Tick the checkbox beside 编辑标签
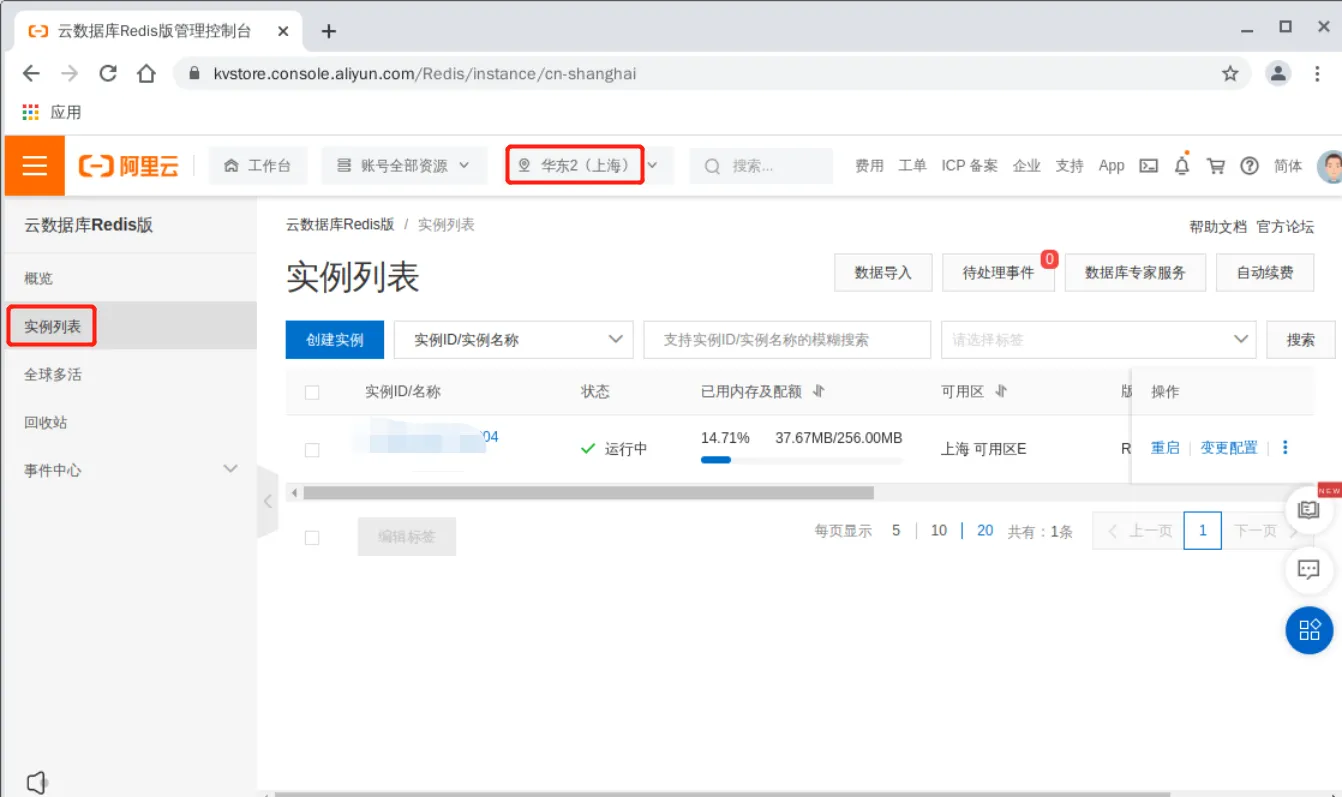The image size is (1342, 797). (x=312, y=537)
